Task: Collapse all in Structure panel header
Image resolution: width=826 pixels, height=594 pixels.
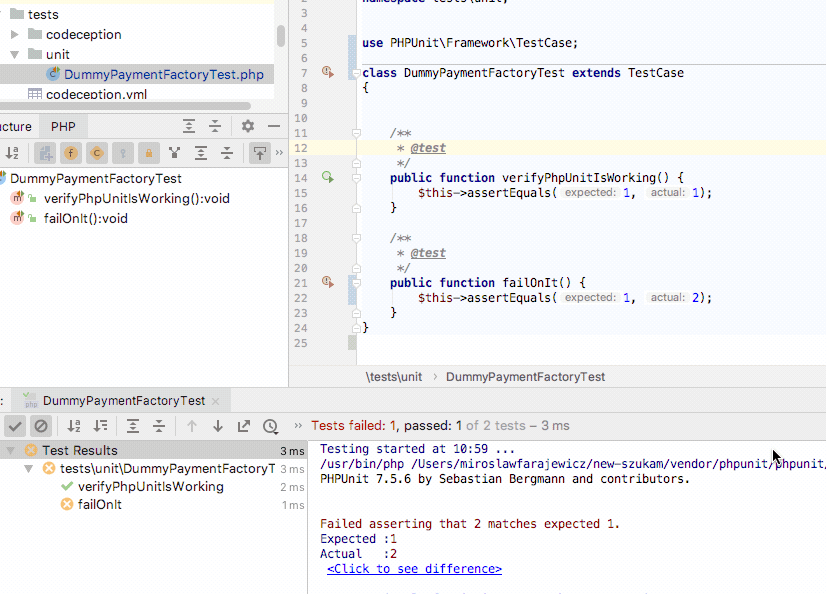Action: pos(215,126)
